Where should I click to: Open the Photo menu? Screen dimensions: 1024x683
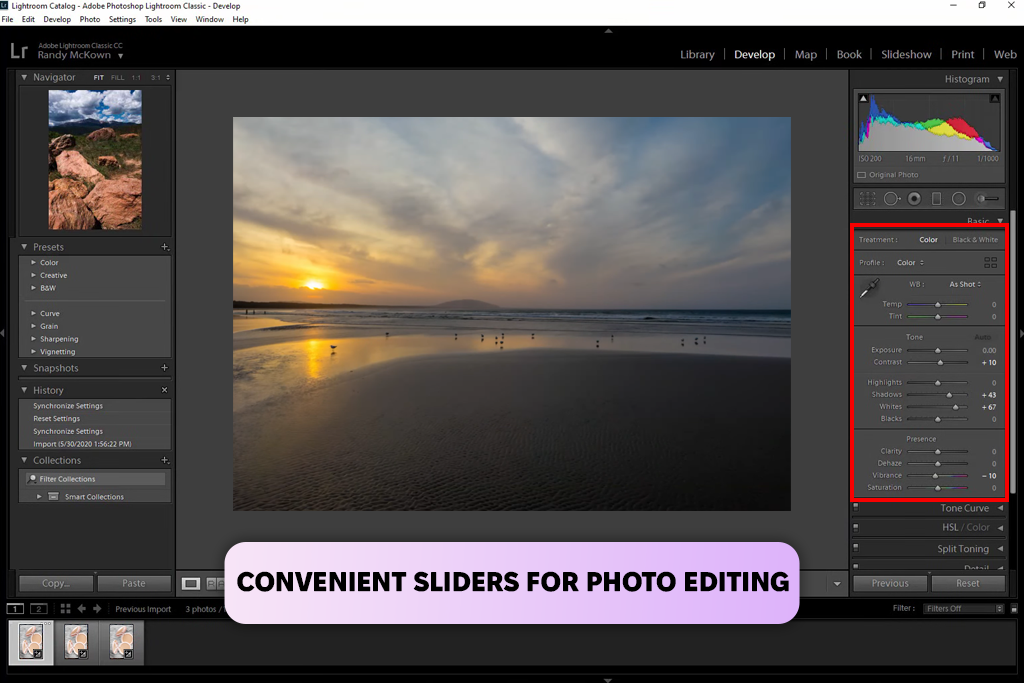pyautogui.click(x=89, y=20)
